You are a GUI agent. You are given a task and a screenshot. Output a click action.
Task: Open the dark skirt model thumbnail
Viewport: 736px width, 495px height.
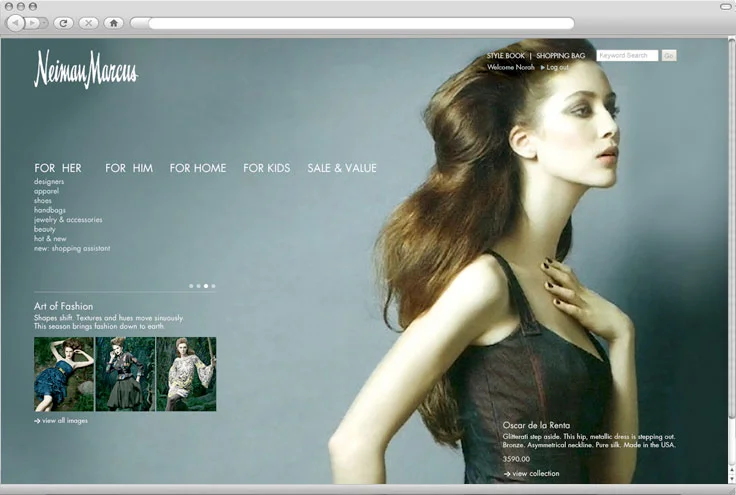pyautogui.click(x=125, y=374)
